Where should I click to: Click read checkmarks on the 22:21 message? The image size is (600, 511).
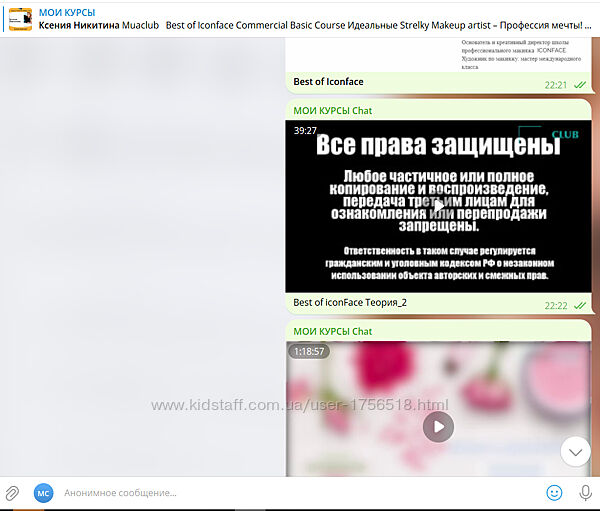tap(580, 85)
